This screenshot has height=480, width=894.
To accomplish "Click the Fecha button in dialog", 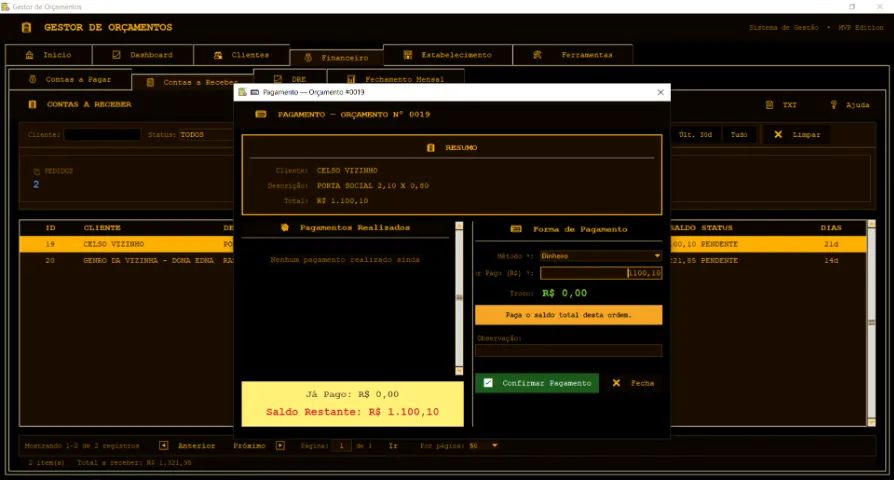I will [633, 383].
